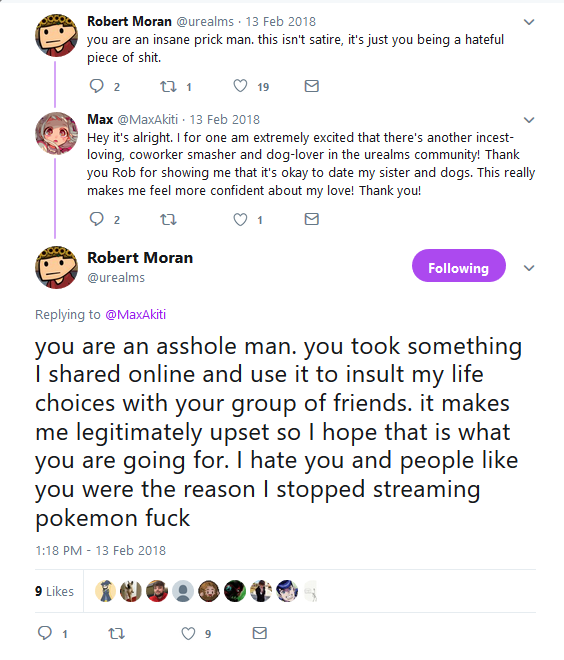Open Robert Moran's avatar on main tweet
Image resolution: width=564 pixels, height=660 pixels.
(x=56, y=267)
